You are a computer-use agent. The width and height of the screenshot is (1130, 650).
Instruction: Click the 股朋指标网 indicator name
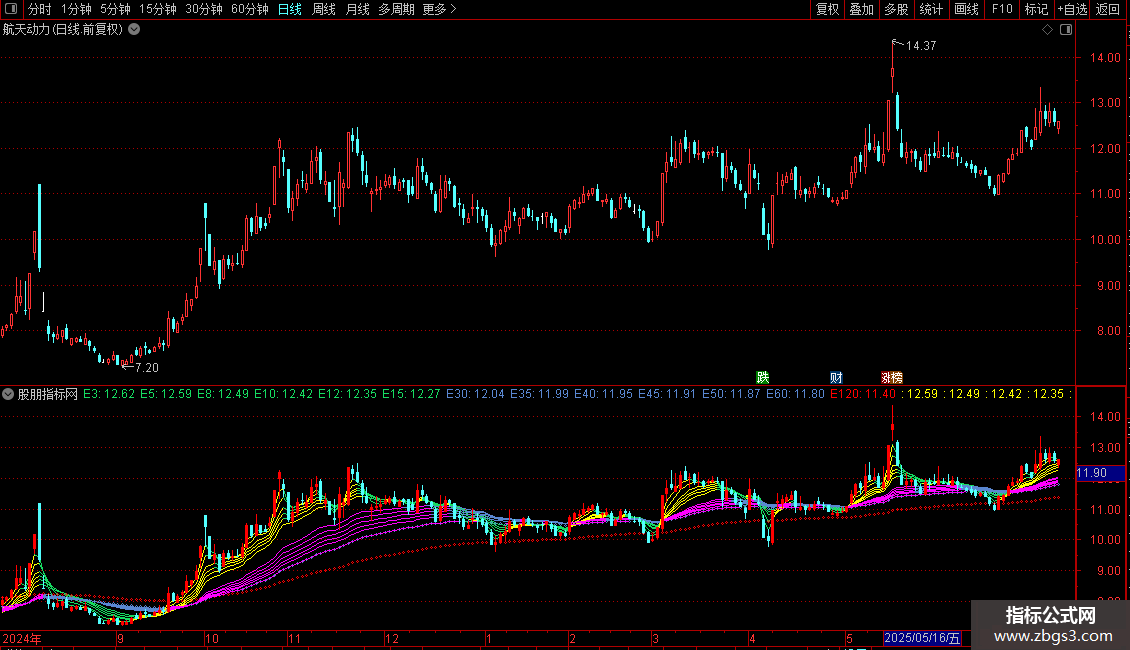(x=48, y=394)
